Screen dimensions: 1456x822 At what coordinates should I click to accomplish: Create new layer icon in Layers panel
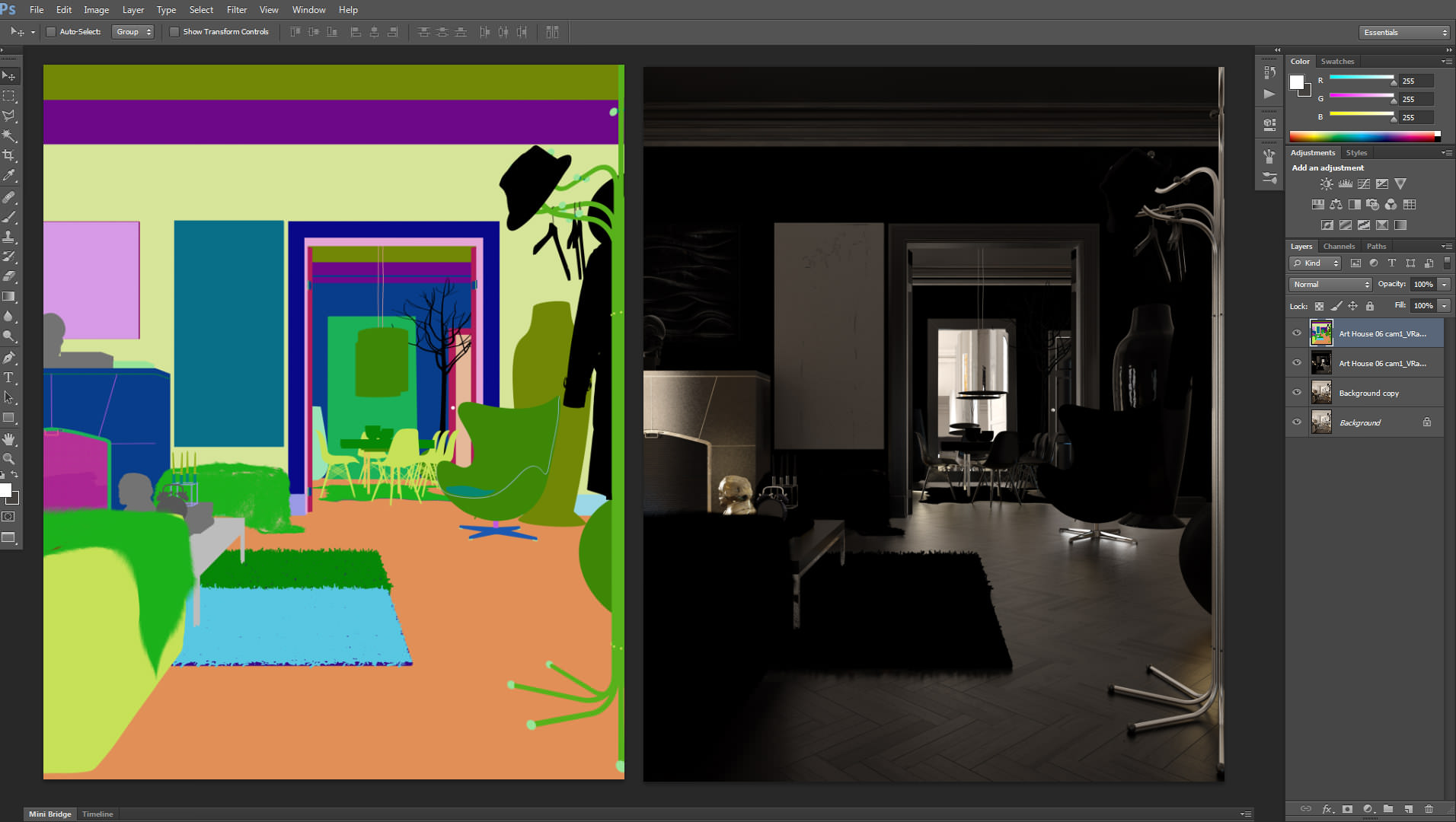(x=1408, y=809)
